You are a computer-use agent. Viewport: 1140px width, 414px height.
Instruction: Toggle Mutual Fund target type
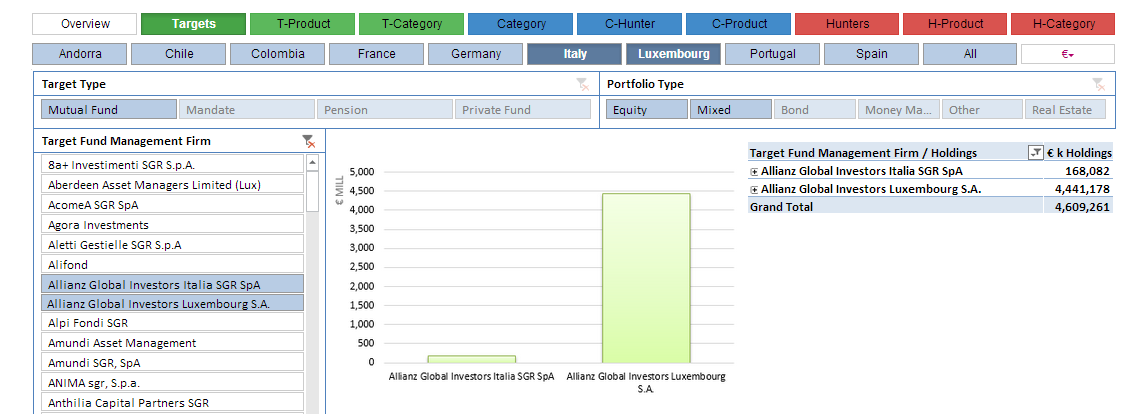click(108, 110)
